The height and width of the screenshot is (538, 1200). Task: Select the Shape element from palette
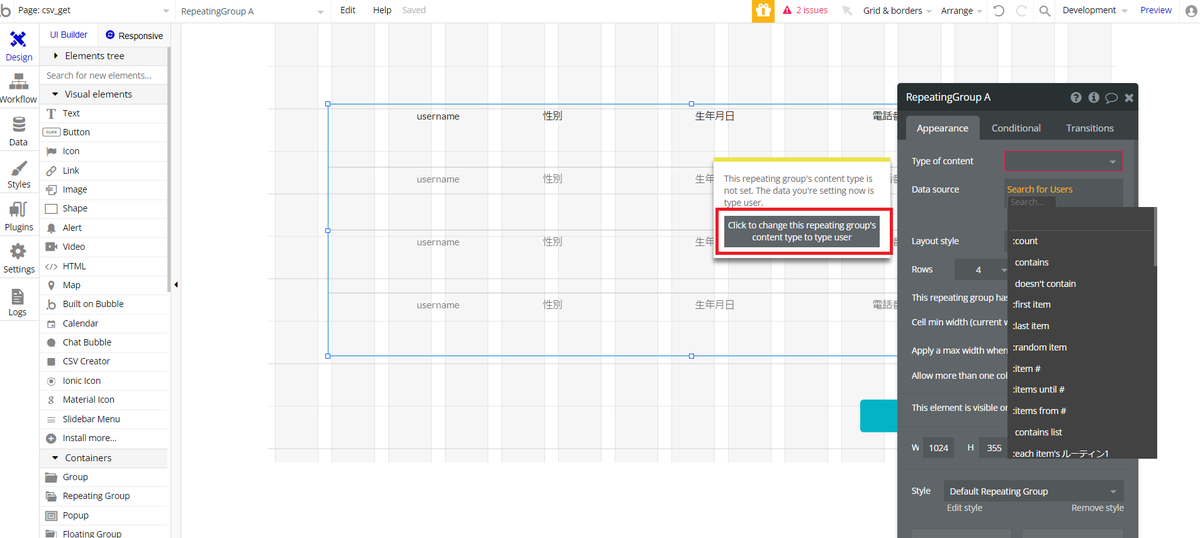(105, 208)
